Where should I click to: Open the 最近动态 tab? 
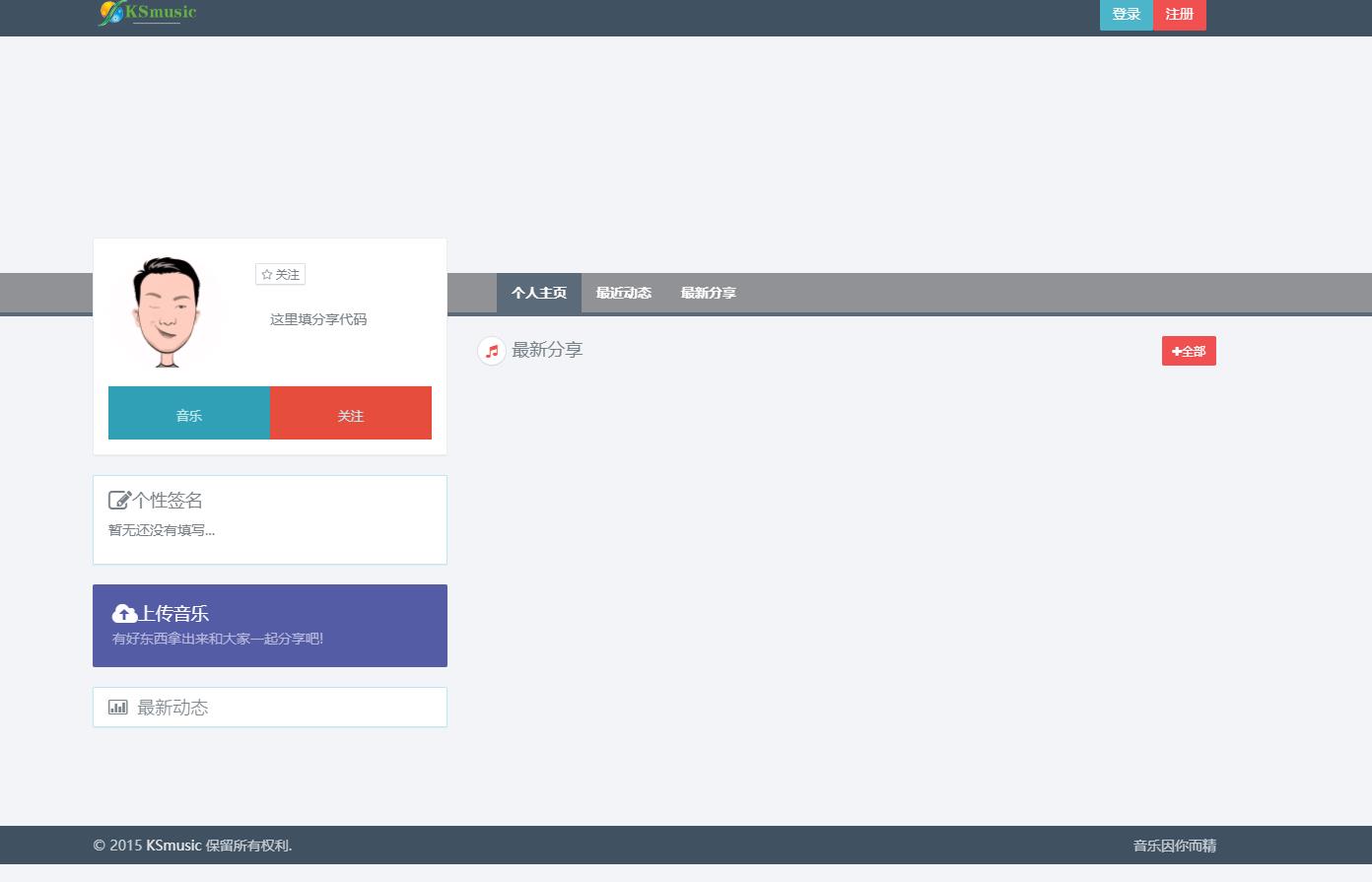click(x=623, y=293)
